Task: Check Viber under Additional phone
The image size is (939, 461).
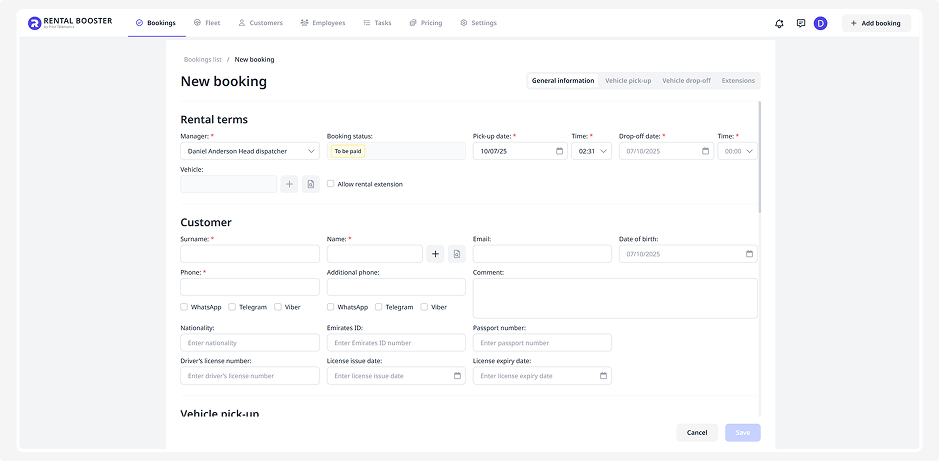Action: tap(424, 307)
